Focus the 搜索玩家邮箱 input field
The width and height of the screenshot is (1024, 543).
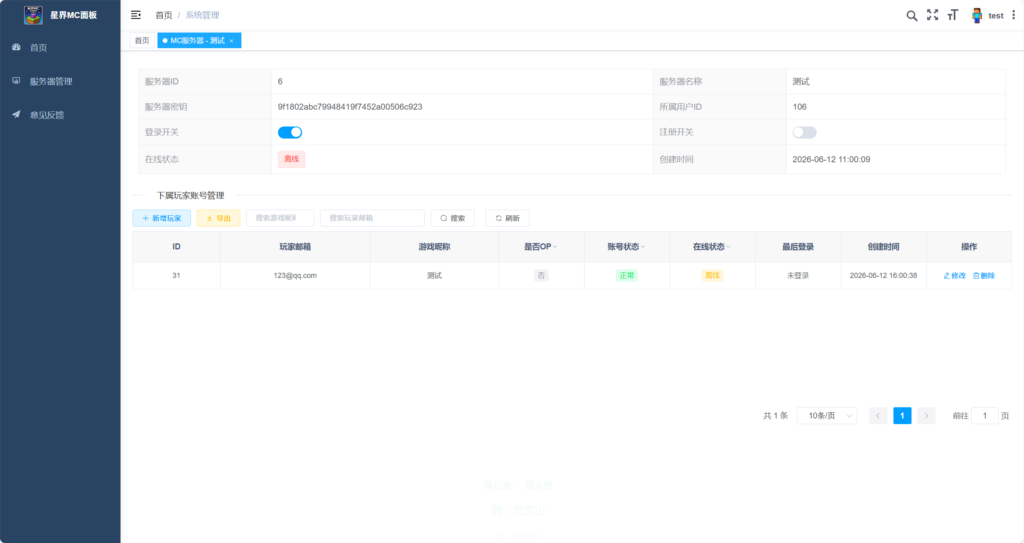pos(372,218)
